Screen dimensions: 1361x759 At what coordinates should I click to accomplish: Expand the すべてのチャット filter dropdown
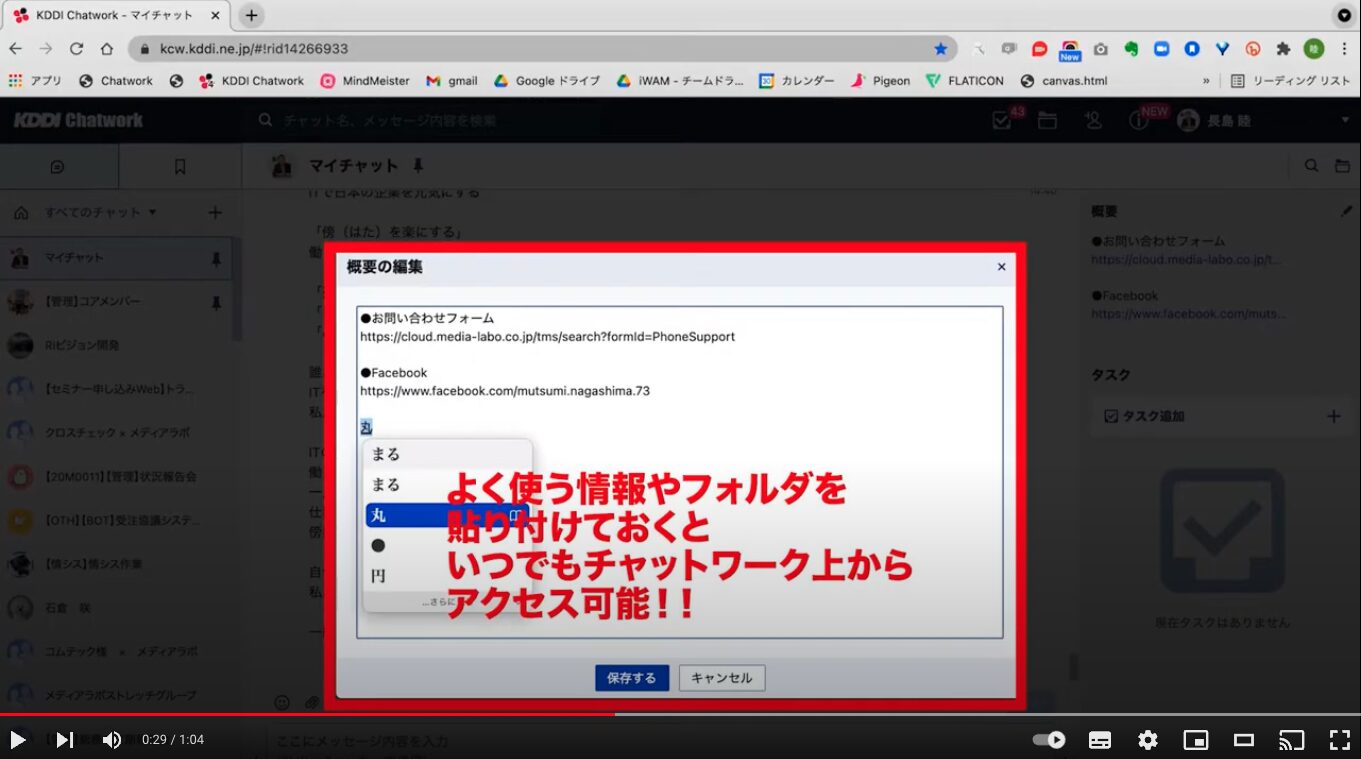tap(100, 212)
